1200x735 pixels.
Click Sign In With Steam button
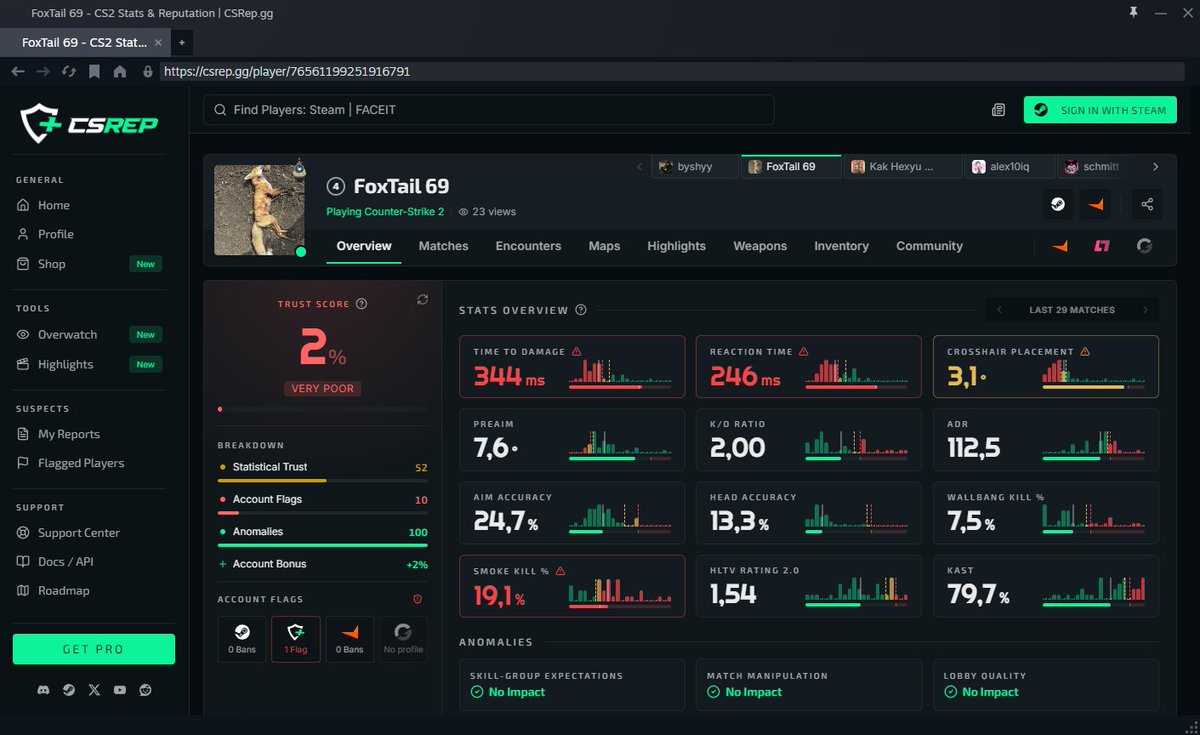point(1100,110)
